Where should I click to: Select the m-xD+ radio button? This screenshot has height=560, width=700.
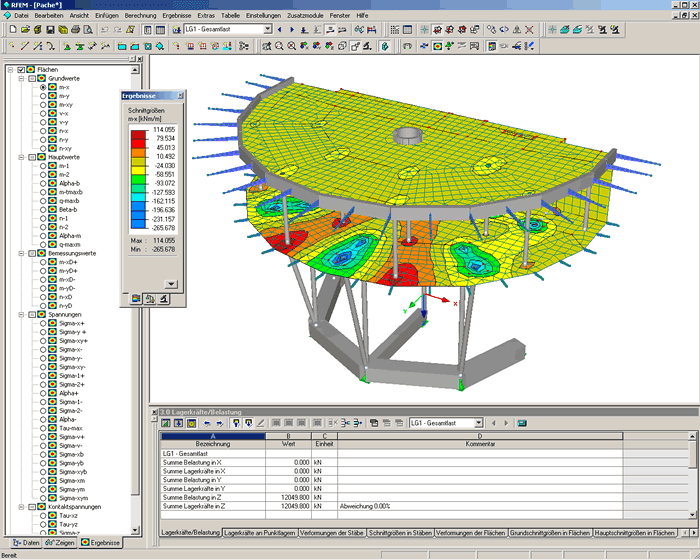[x=43, y=262]
